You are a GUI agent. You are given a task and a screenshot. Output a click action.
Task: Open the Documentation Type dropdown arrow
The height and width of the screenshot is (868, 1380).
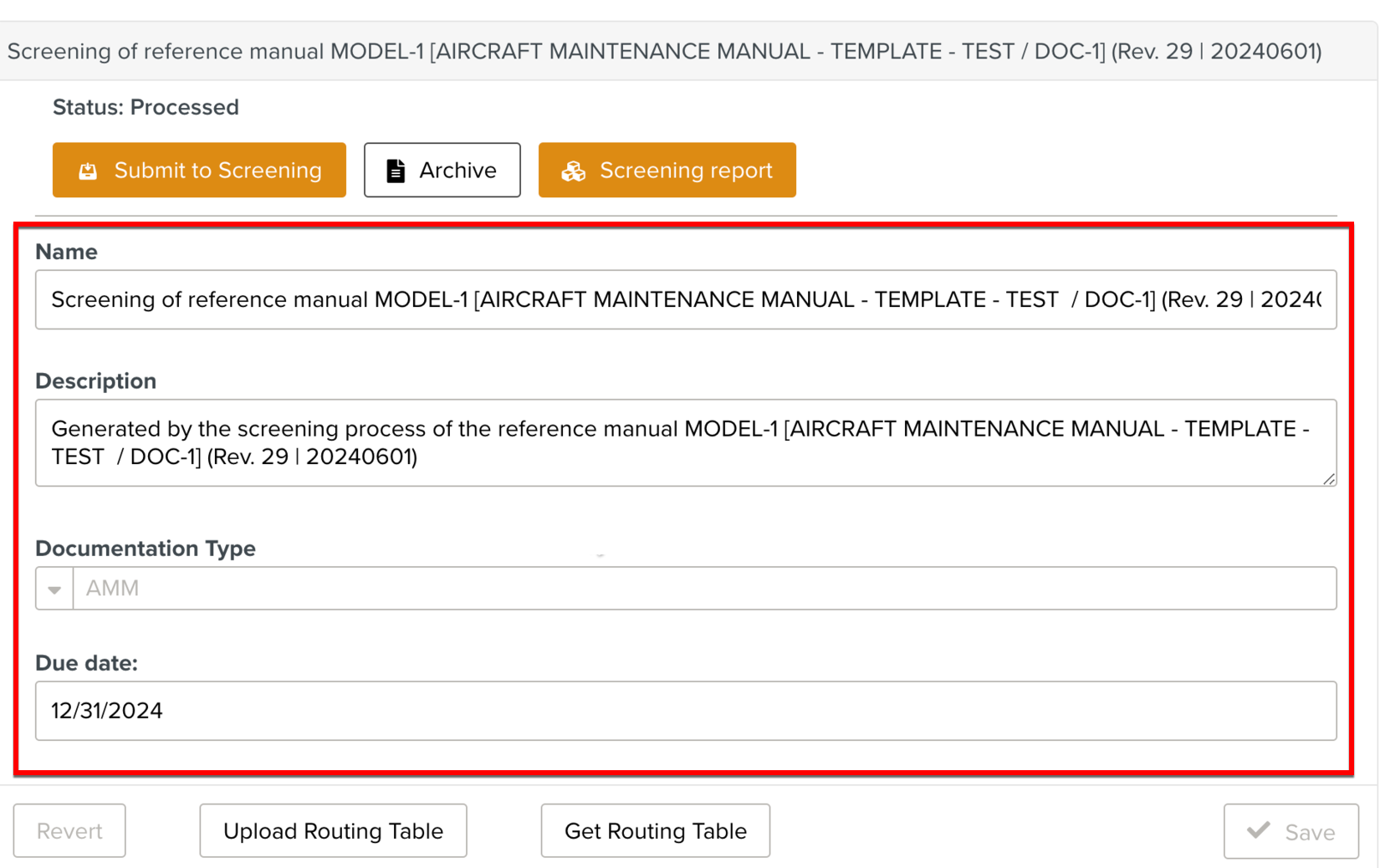[54, 589]
